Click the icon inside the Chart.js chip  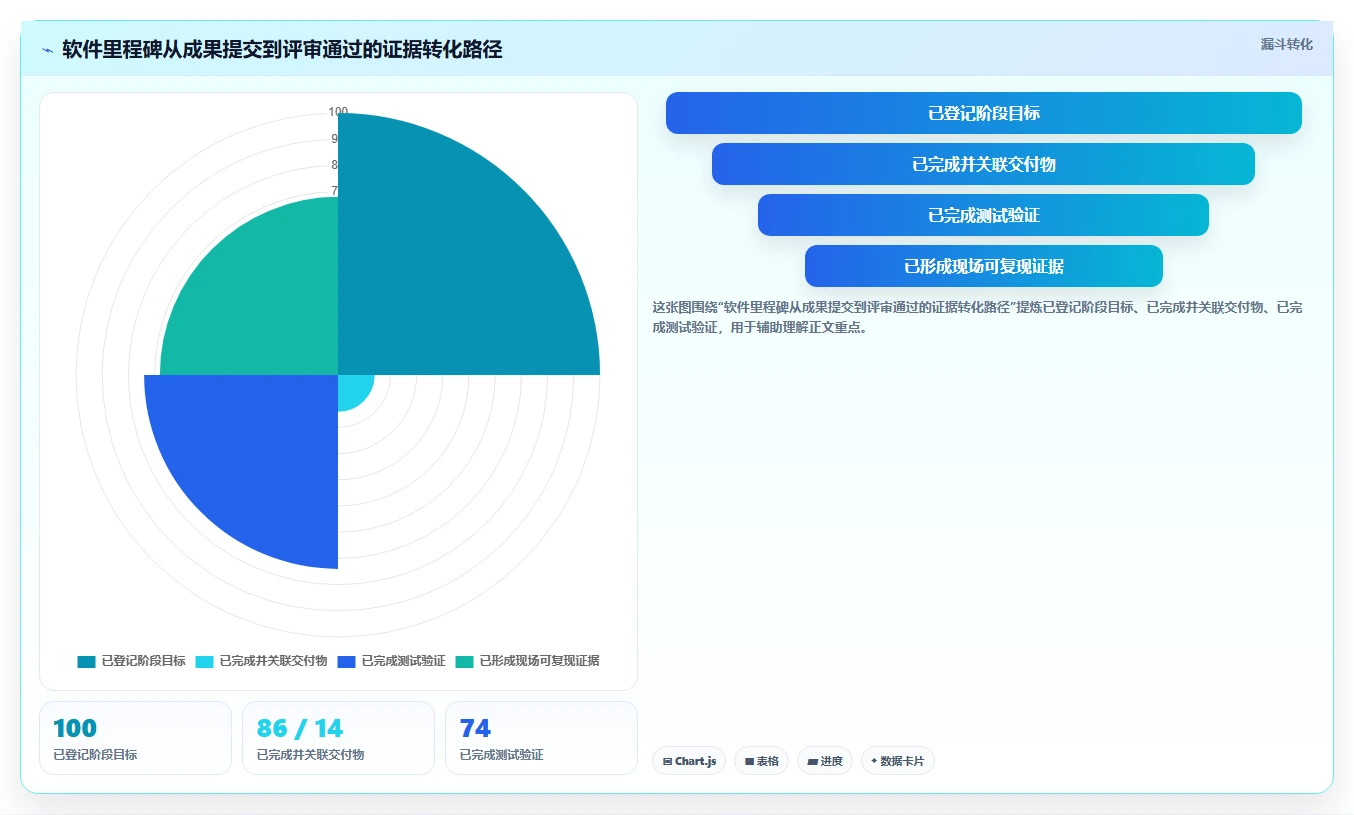(x=667, y=761)
